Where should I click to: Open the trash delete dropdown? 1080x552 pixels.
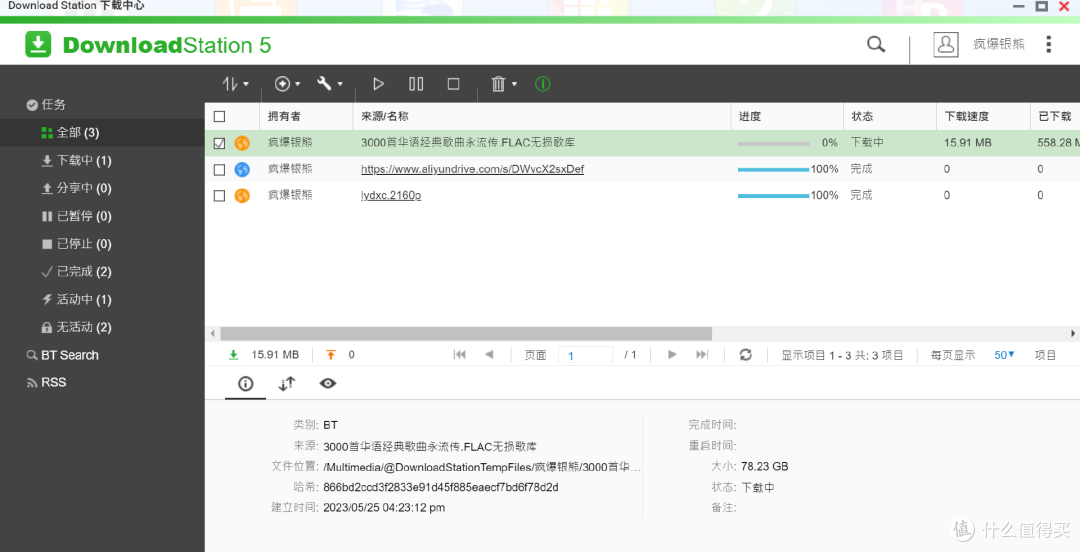(503, 84)
